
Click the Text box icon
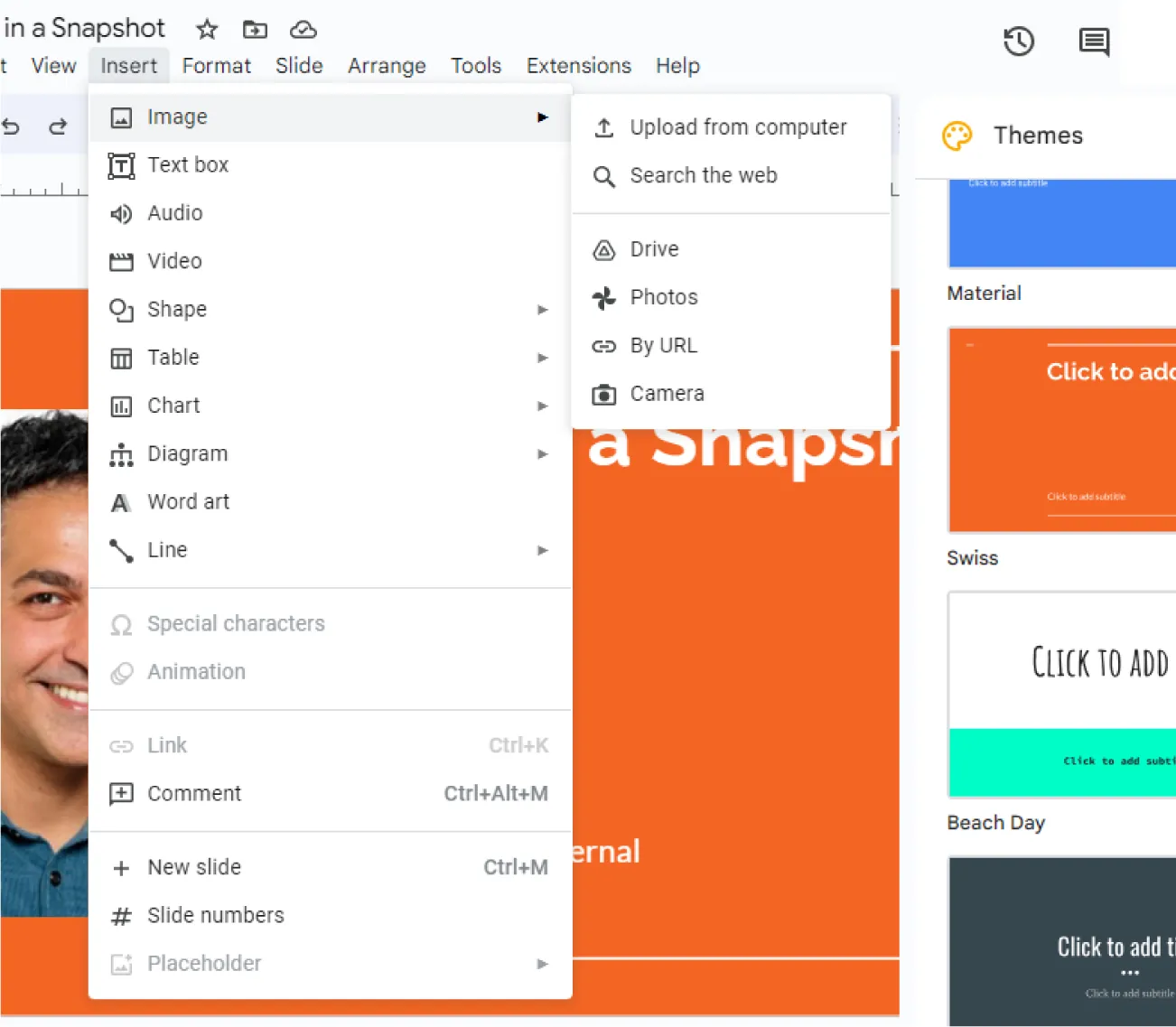(120, 164)
